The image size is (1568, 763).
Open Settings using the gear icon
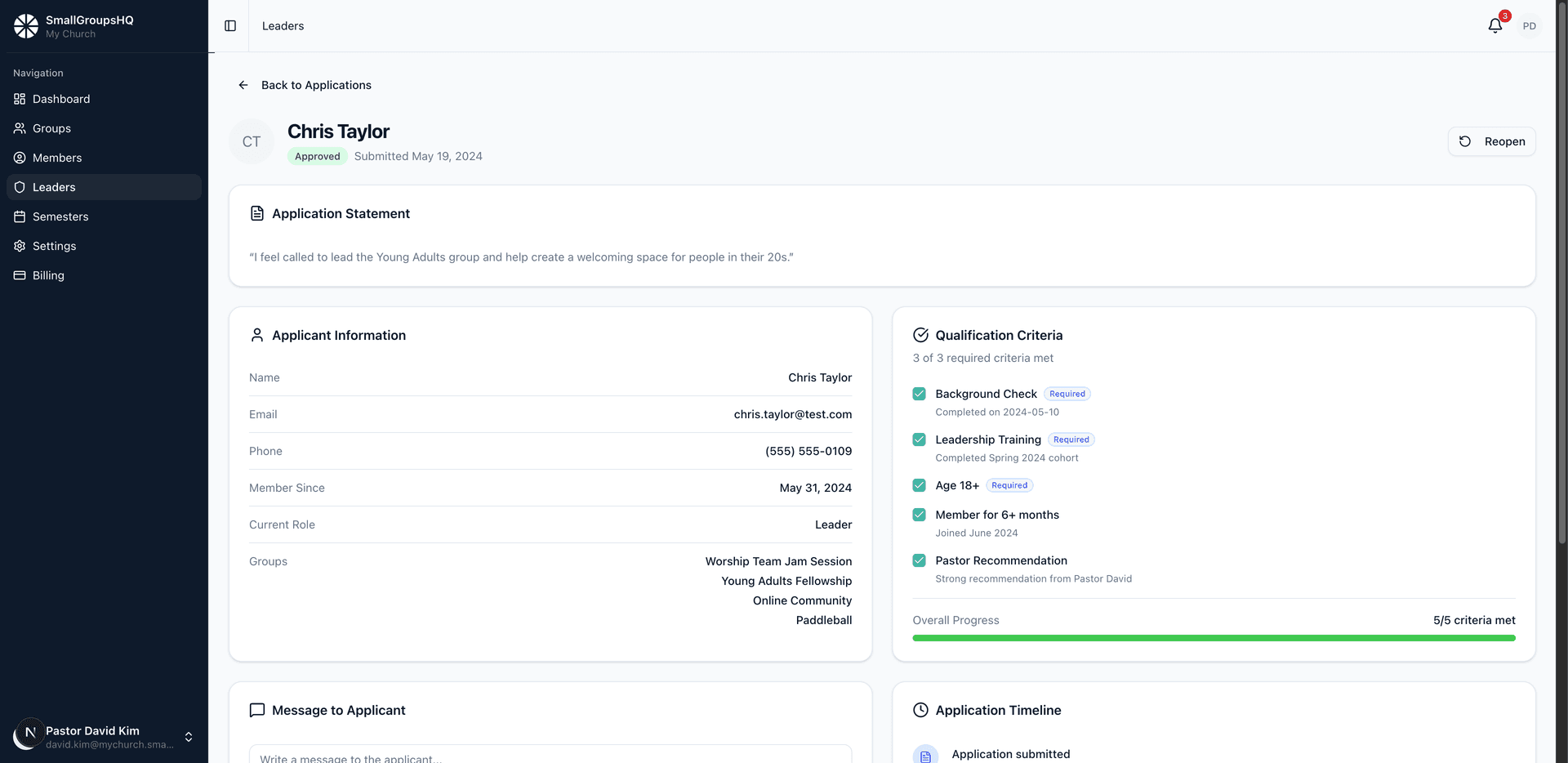point(18,246)
